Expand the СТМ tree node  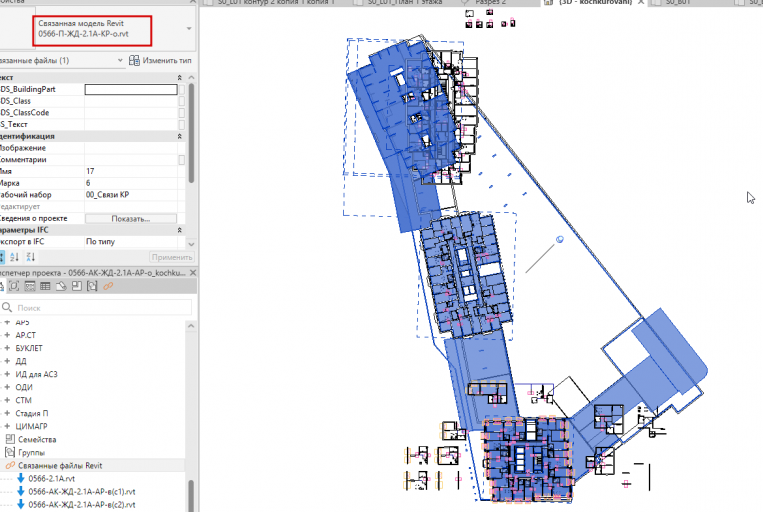coord(7,400)
